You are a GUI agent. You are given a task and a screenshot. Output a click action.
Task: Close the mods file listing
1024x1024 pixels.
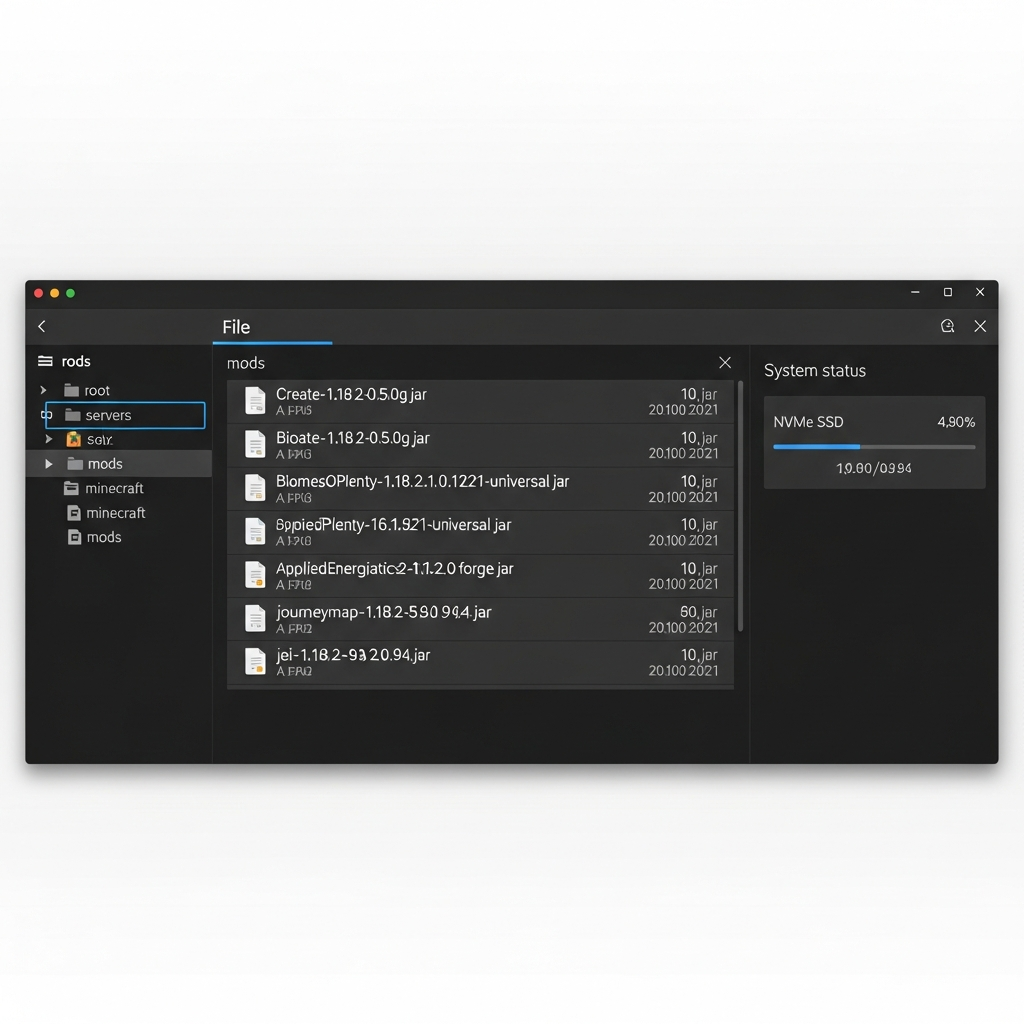[x=724, y=362]
